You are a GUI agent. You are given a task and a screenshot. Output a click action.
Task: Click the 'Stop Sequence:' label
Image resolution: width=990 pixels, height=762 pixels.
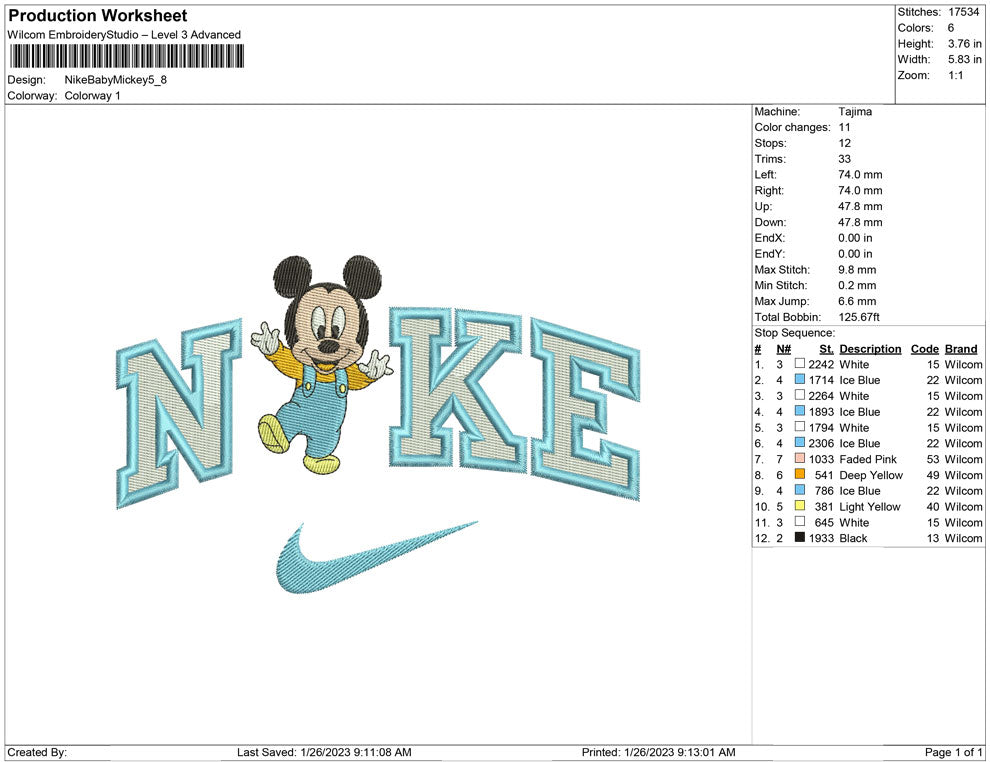click(794, 333)
